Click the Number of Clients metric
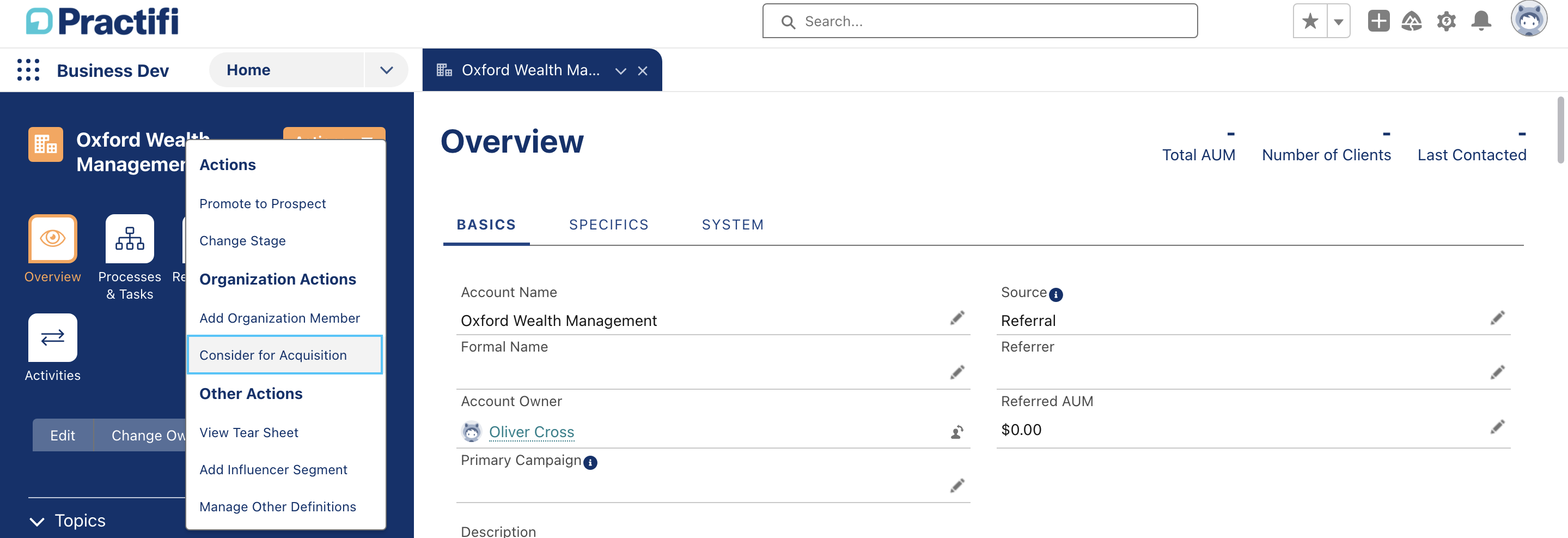 pos(1326,146)
